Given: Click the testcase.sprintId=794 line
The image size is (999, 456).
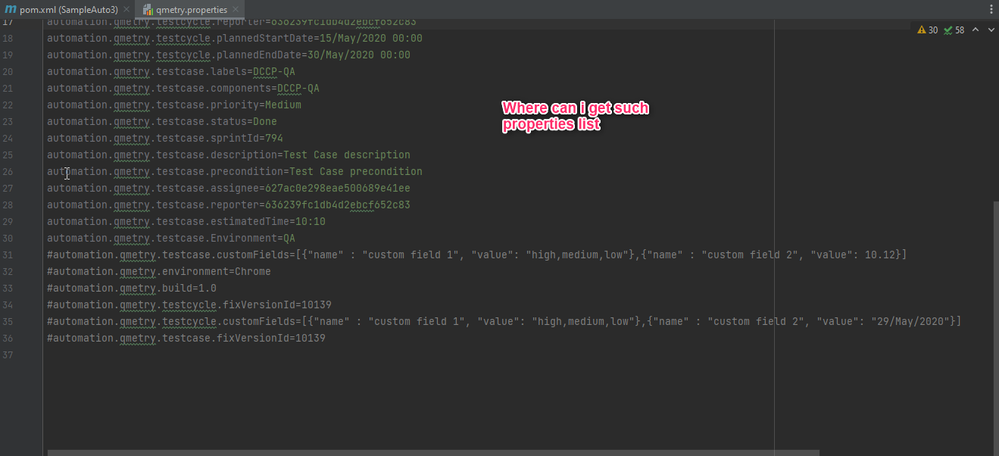Looking at the screenshot, I should point(165,138).
